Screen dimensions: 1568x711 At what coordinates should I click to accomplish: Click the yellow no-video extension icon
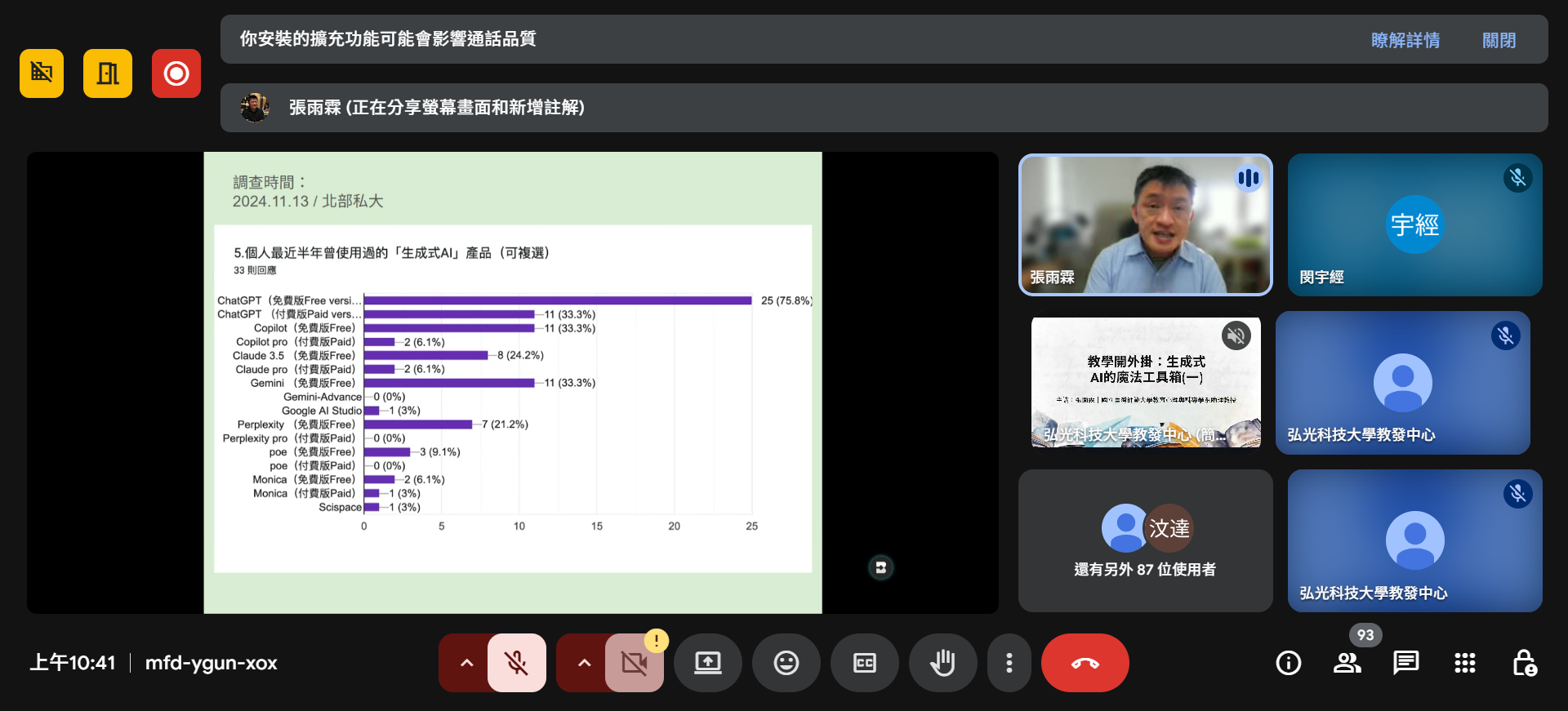coord(42,73)
